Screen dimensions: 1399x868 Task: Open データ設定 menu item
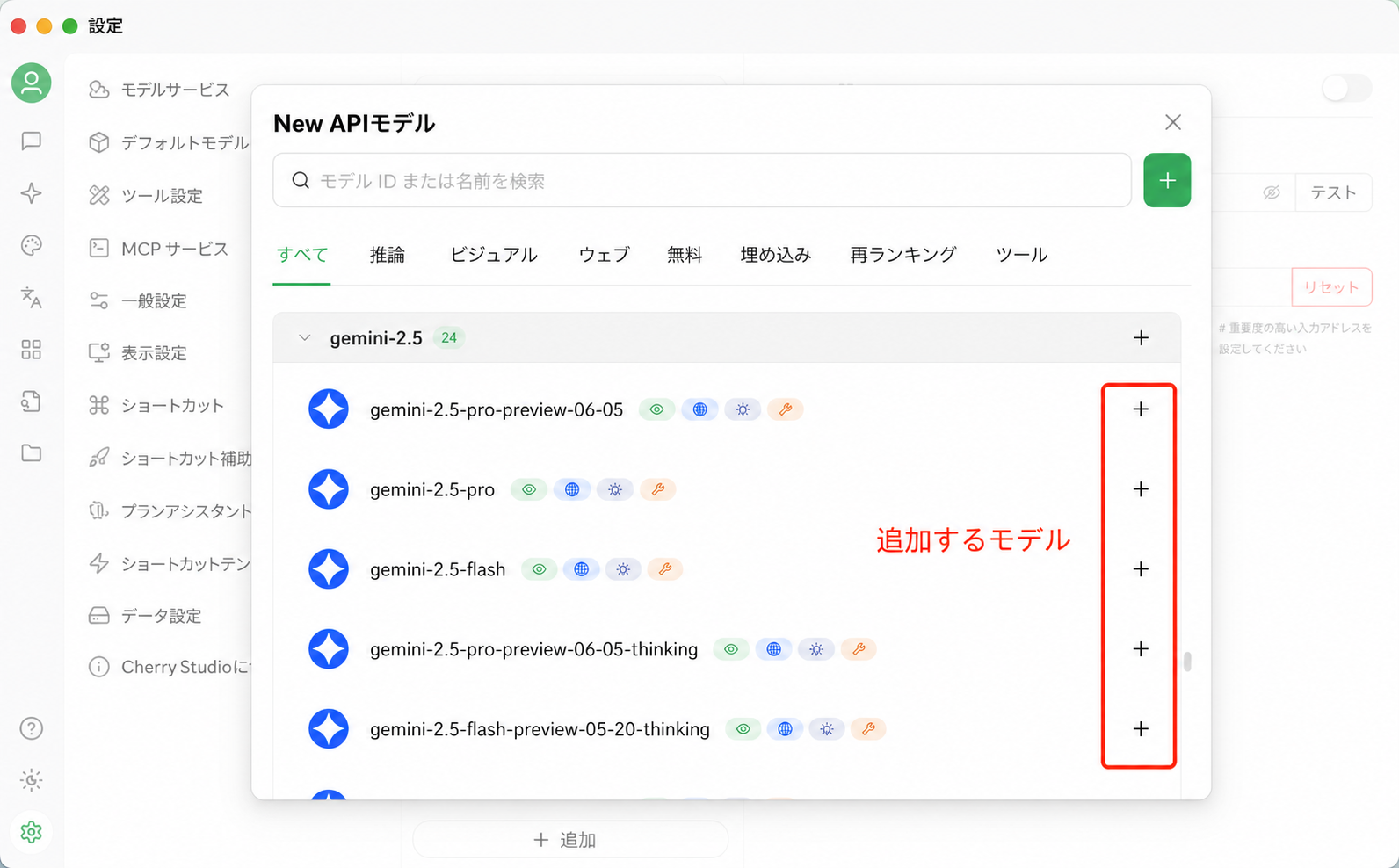click(x=146, y=615)
